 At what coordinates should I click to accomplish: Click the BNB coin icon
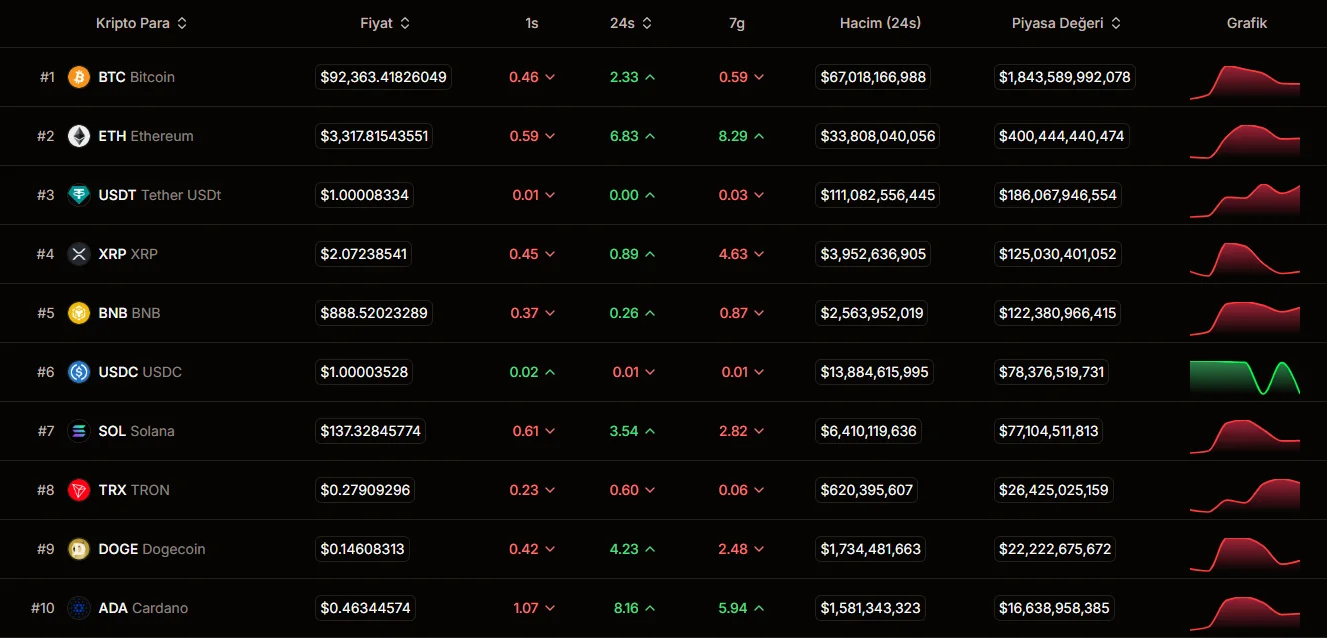pos(79,313)
